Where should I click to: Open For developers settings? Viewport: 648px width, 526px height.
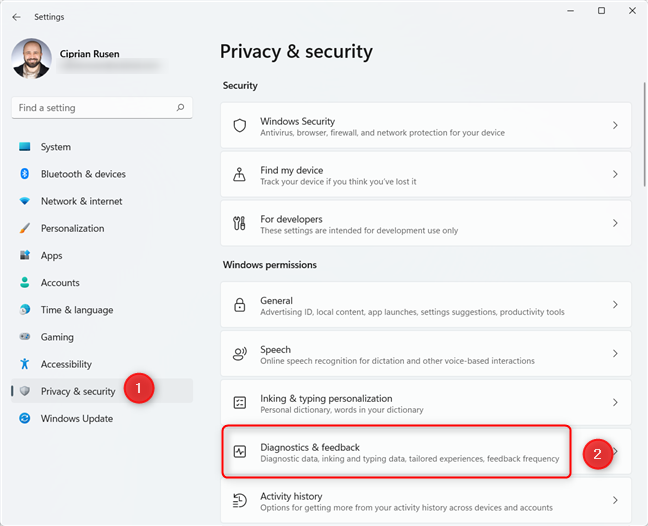[426, 223]
